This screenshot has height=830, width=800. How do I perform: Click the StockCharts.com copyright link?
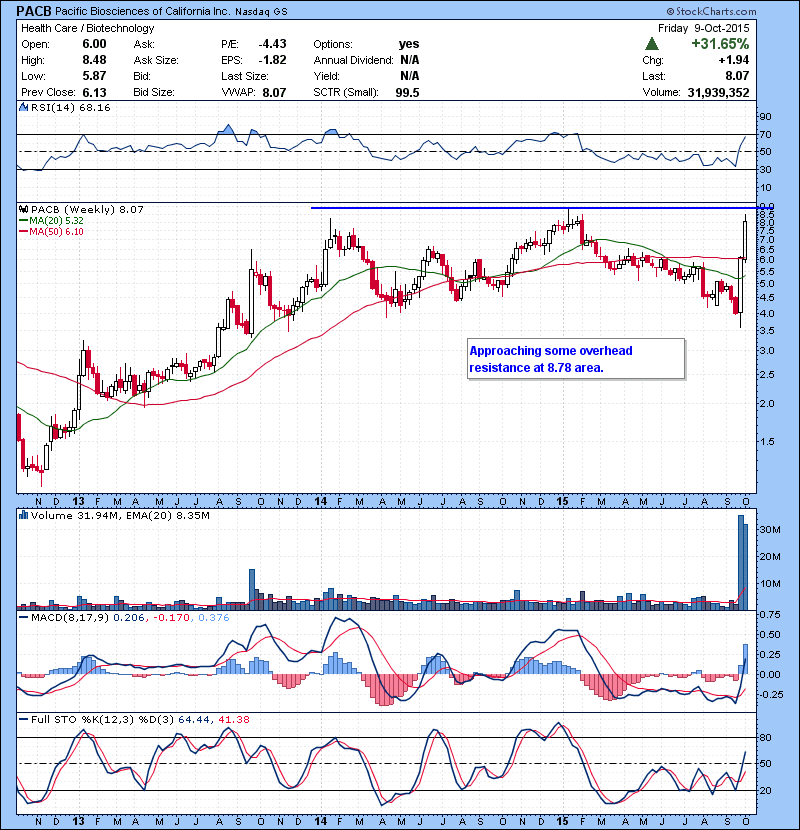point(711,11)
